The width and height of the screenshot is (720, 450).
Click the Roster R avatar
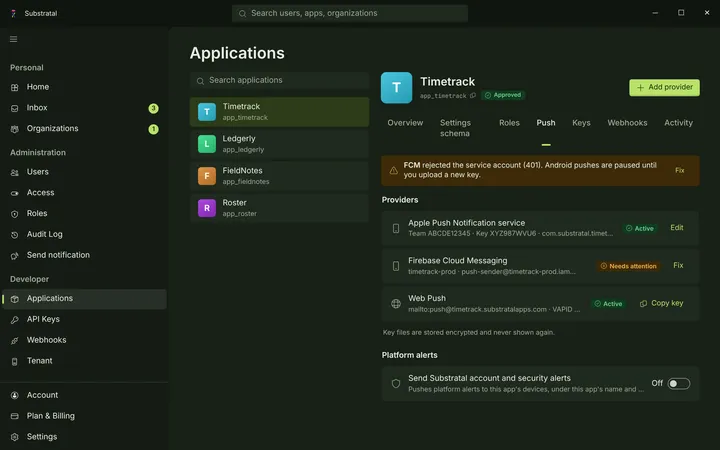coord(207,208)
